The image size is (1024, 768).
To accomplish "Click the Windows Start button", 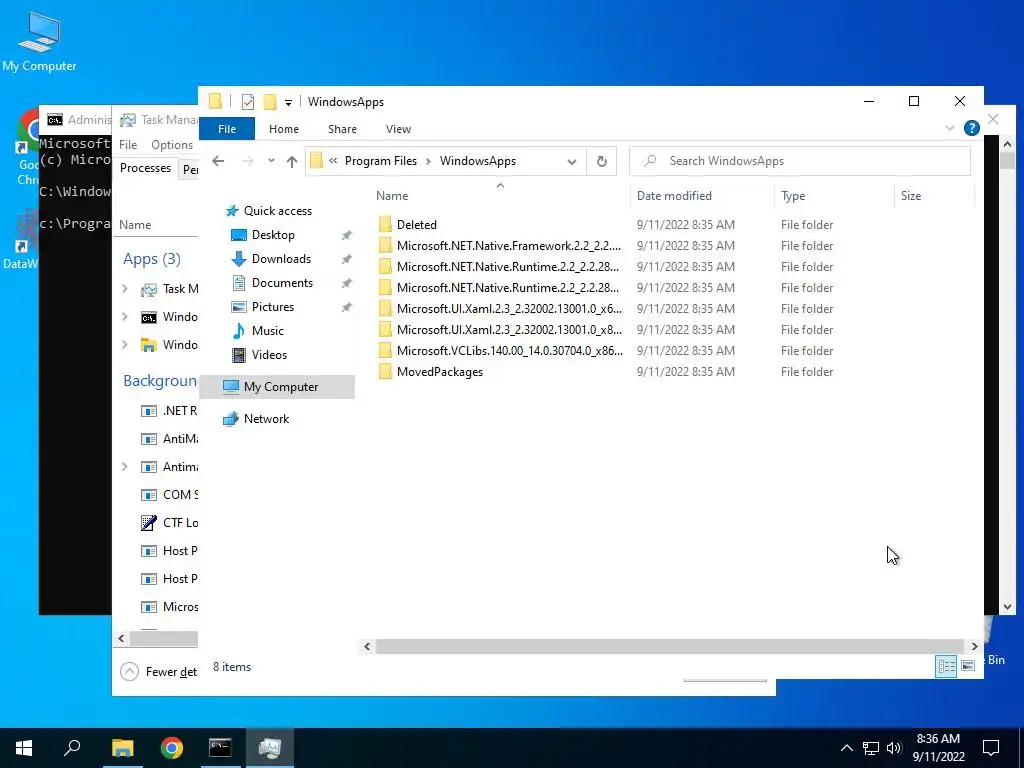I will (x=24, y=748).
